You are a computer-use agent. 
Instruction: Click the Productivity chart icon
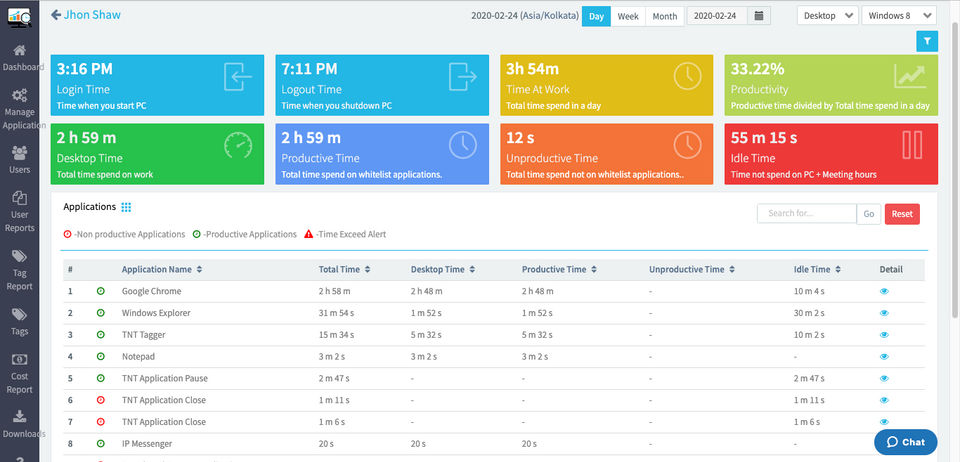coord(910,76)
